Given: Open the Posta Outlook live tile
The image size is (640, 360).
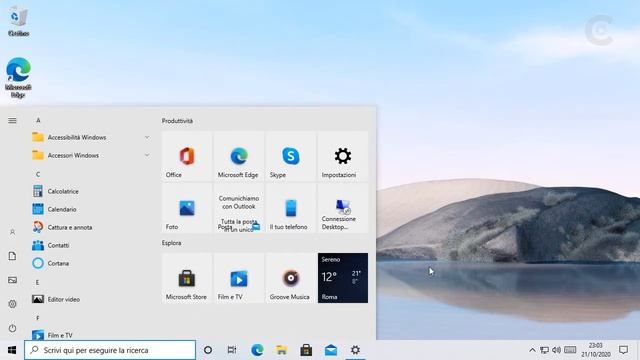Looking at the screenshot, I should (x=239, y=208).
